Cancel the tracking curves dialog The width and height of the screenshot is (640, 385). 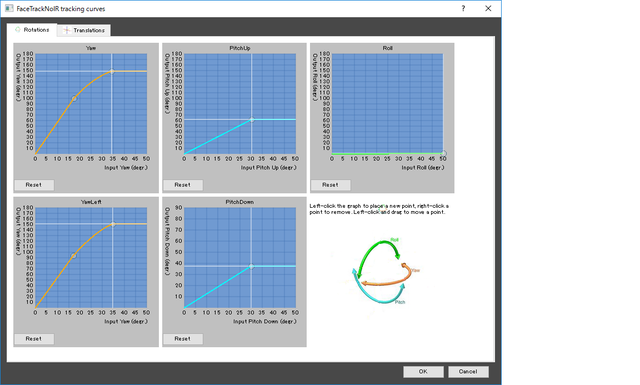pos(468,372)
